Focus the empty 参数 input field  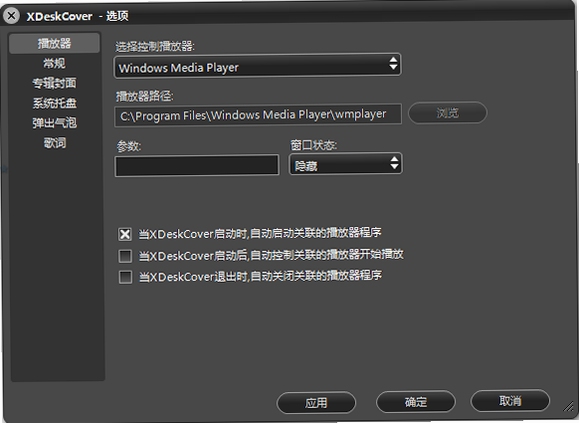click(x=197, y=165)
